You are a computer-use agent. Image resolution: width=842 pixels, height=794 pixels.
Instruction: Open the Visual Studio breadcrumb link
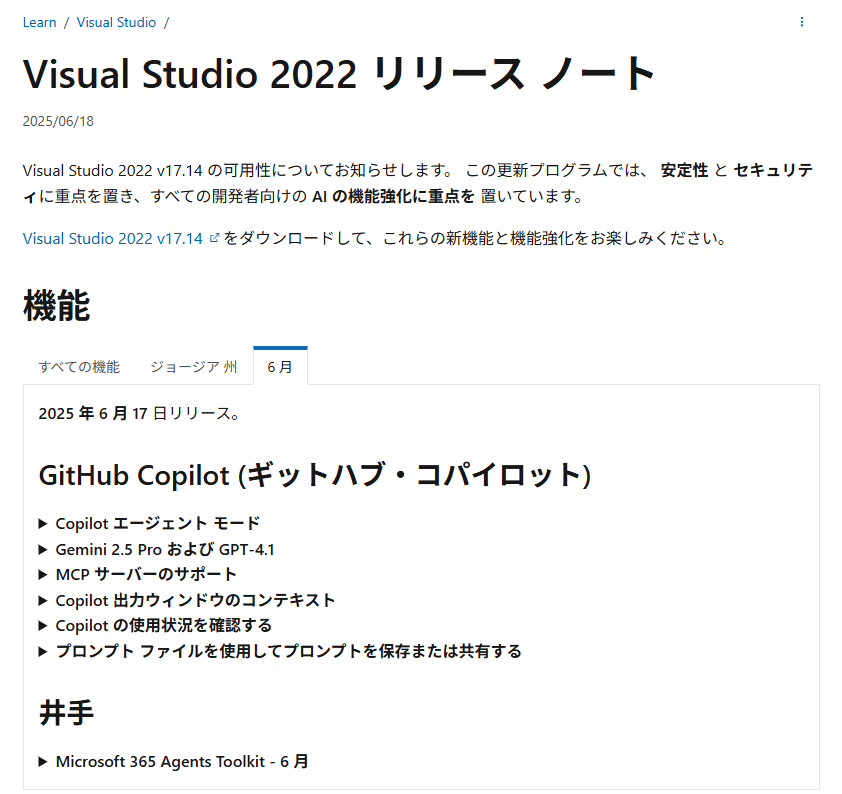[116, 23]
